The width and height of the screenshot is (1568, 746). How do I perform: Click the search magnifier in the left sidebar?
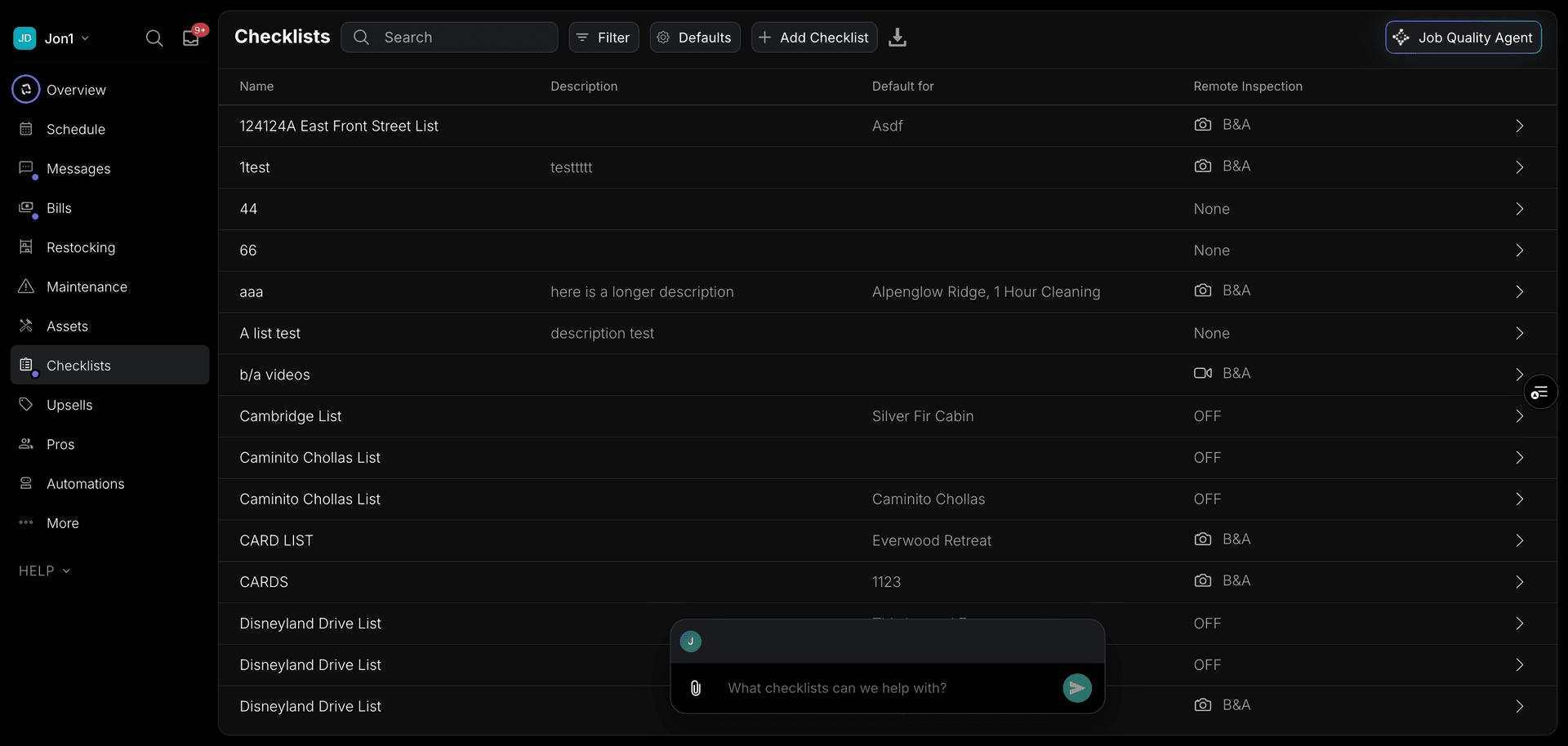tap(154, 38)
